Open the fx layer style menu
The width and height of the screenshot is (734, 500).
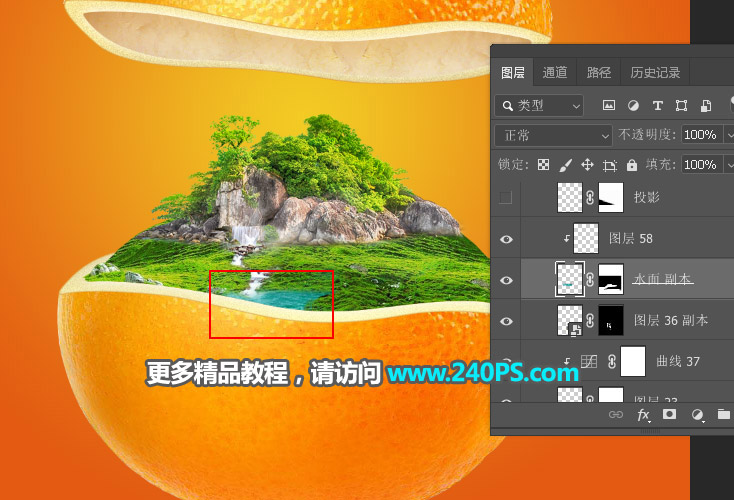pyautogui.click(x=643, y=414)
